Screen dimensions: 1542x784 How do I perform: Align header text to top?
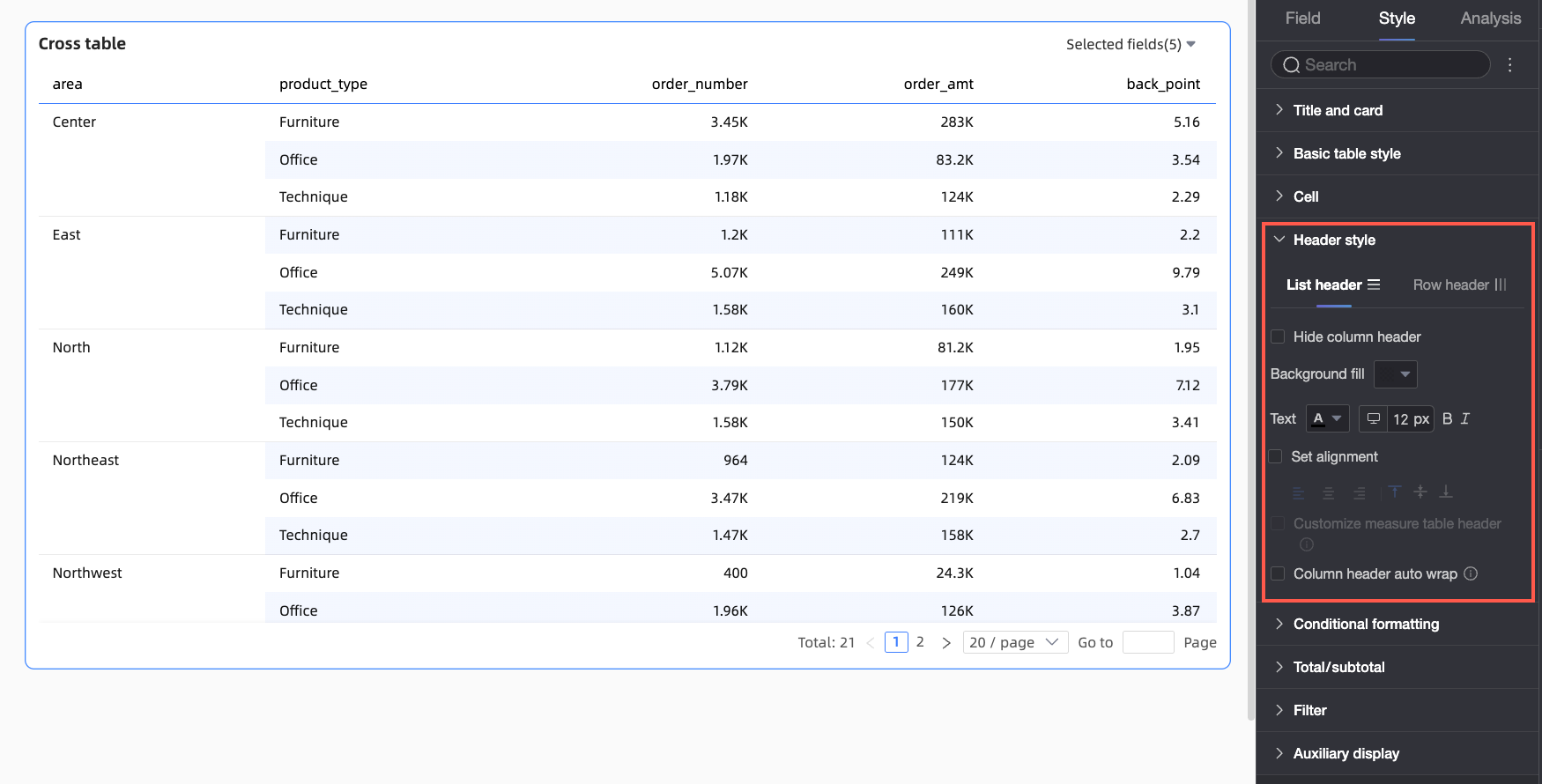click(1395, 492)
